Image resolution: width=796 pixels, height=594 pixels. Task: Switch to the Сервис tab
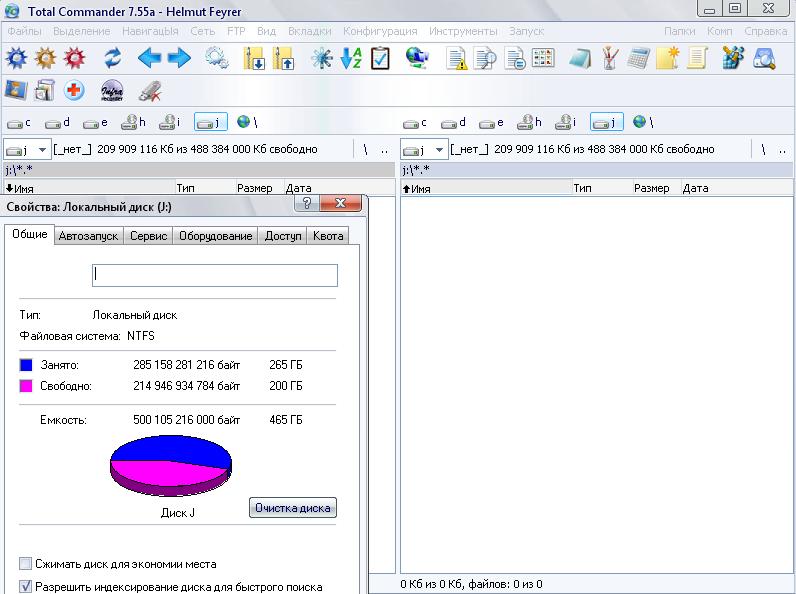pyautogui.click(x=148, y=236)
